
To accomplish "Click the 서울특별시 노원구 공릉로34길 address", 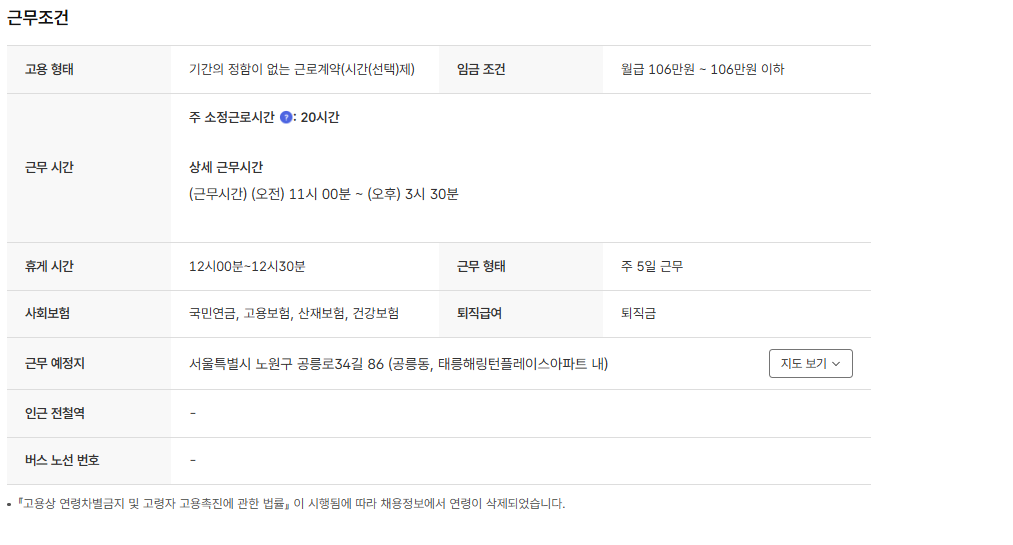I will point(398,364).
